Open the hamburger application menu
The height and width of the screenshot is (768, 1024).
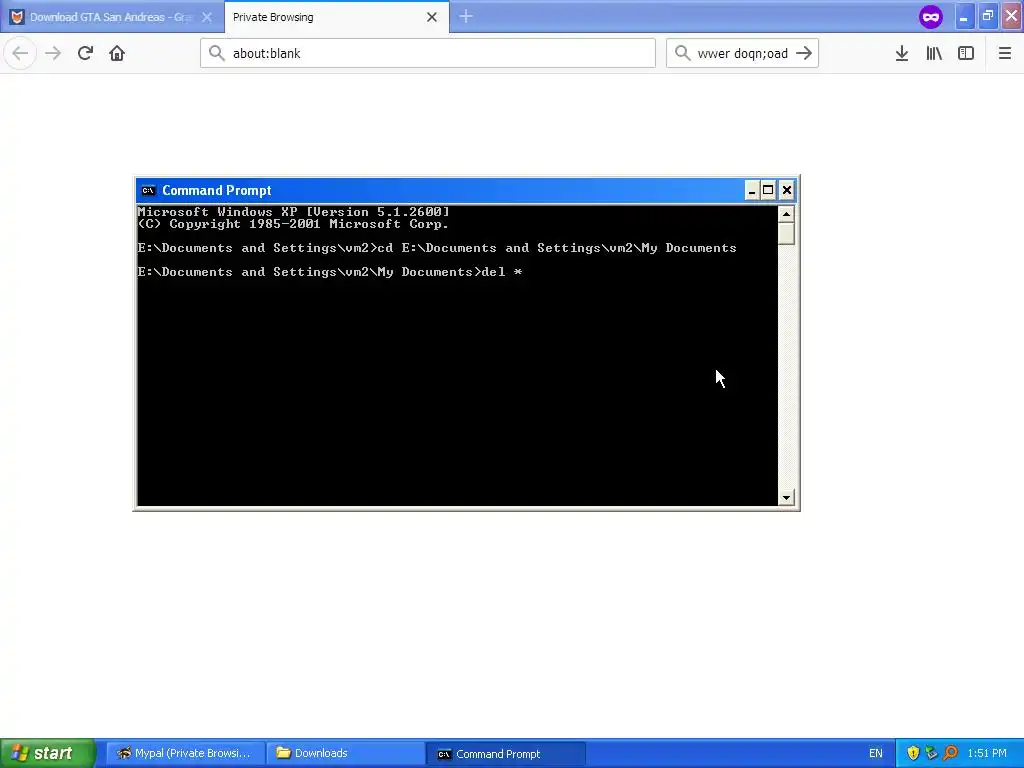click(x=1004, y=53)
